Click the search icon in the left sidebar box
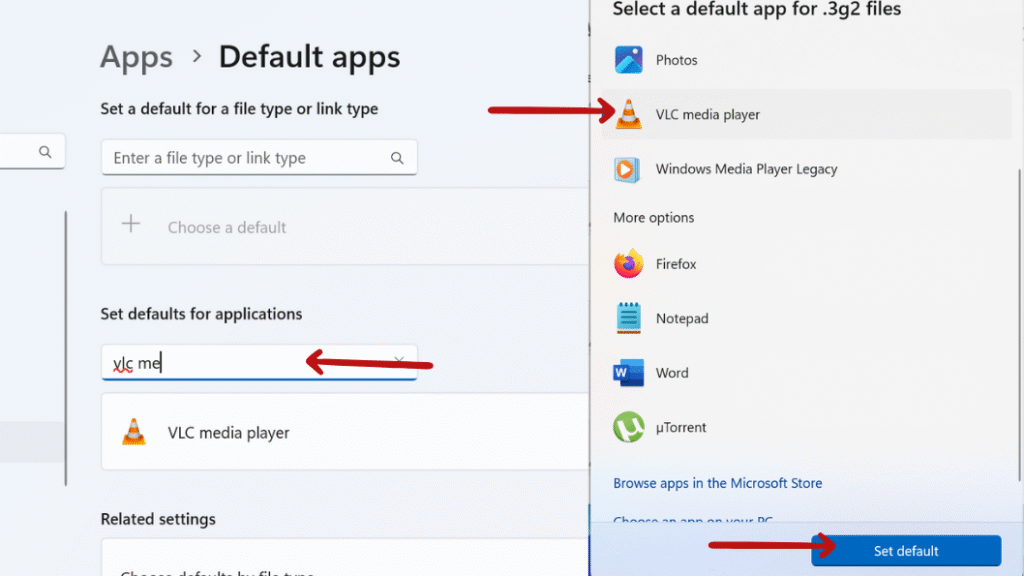The width and height of the screenshot is (1024, 576). tap(45, 152)
